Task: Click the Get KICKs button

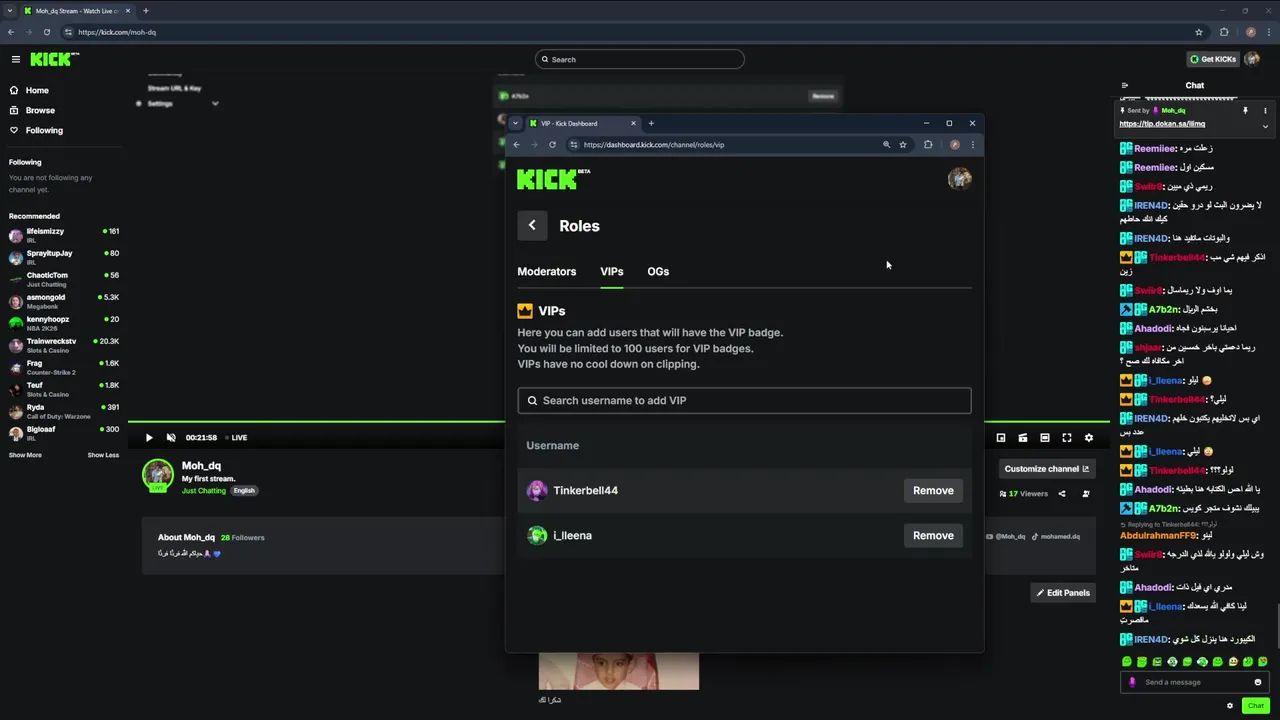Action: (x=1213, y=59)
